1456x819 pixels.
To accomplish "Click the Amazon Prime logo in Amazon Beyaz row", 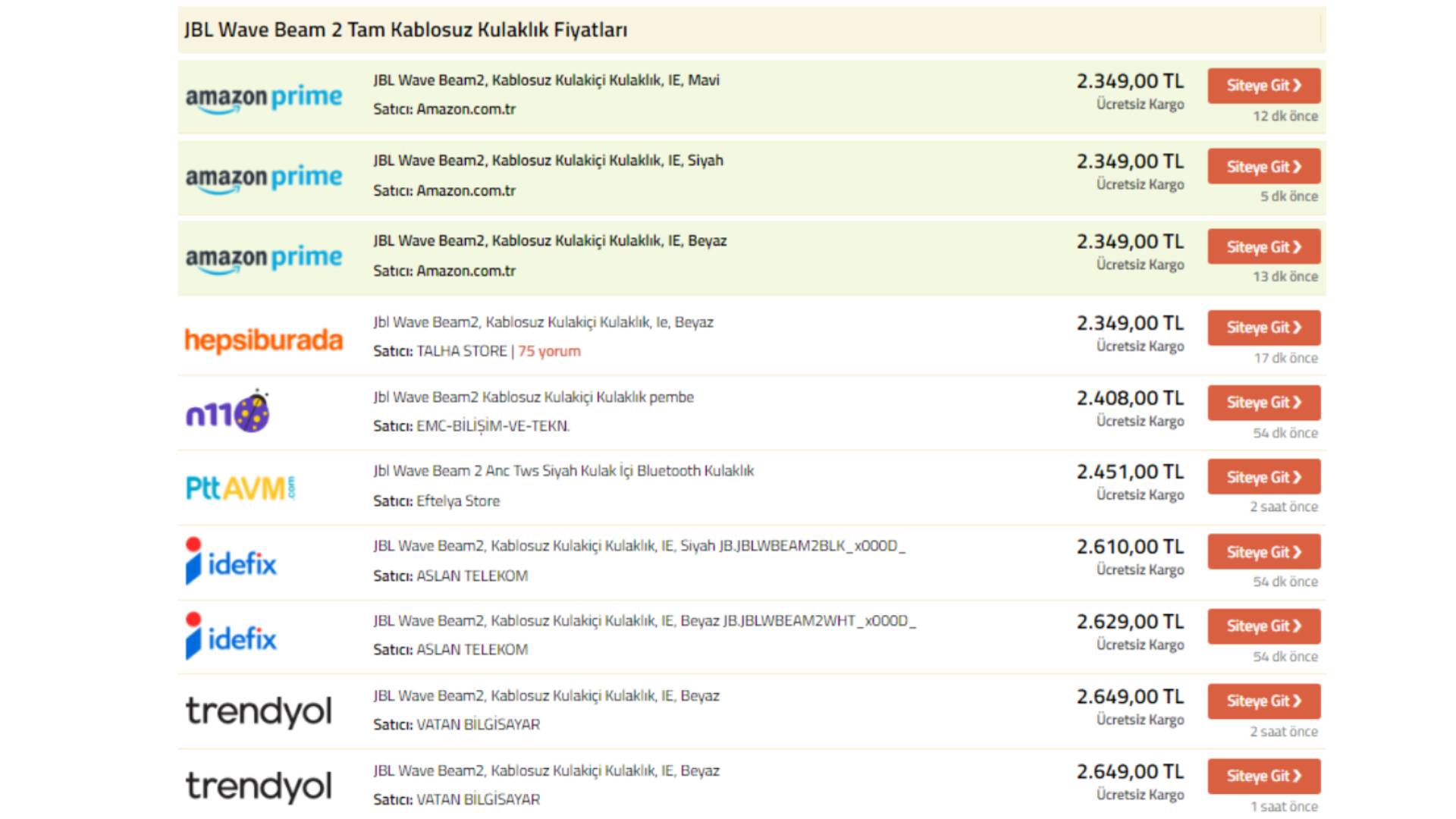I will pyautogui.click(x=264, y=259).
